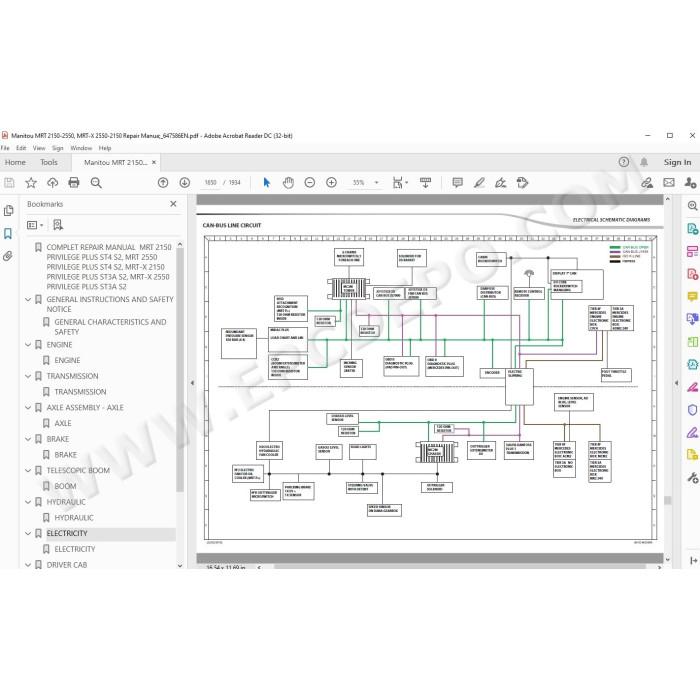Viewport: 700px width, 700px height.
Task: Click the page number input field
Action: 210,182
